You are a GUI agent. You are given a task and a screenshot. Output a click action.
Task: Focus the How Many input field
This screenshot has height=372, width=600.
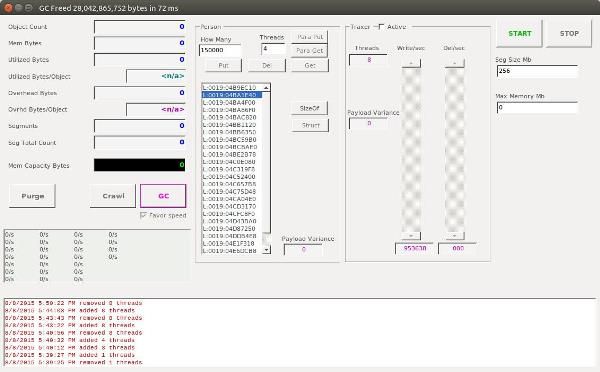click(x=220, y=50)
